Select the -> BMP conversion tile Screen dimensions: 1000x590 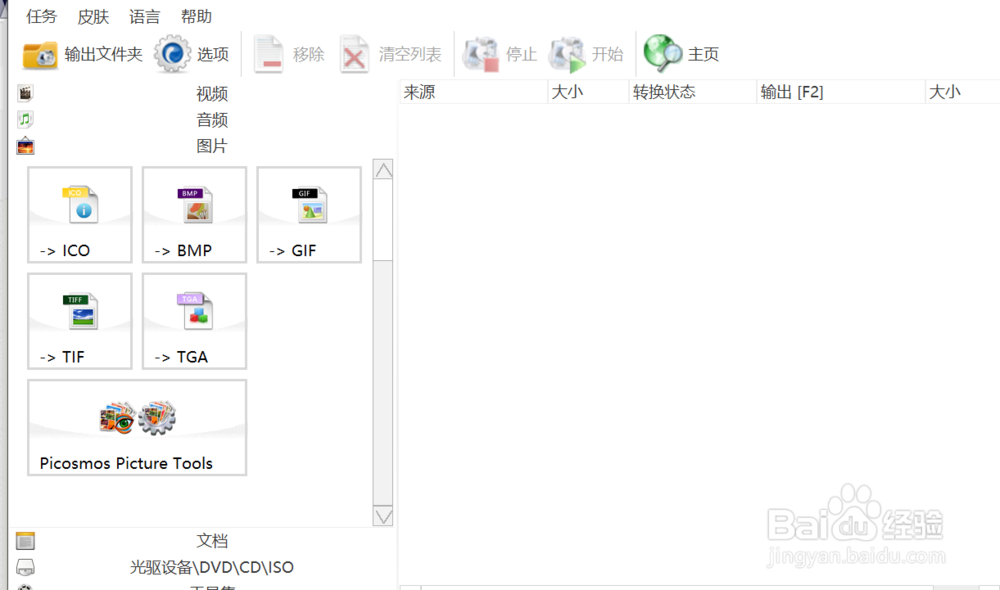[x=195, y=215]
